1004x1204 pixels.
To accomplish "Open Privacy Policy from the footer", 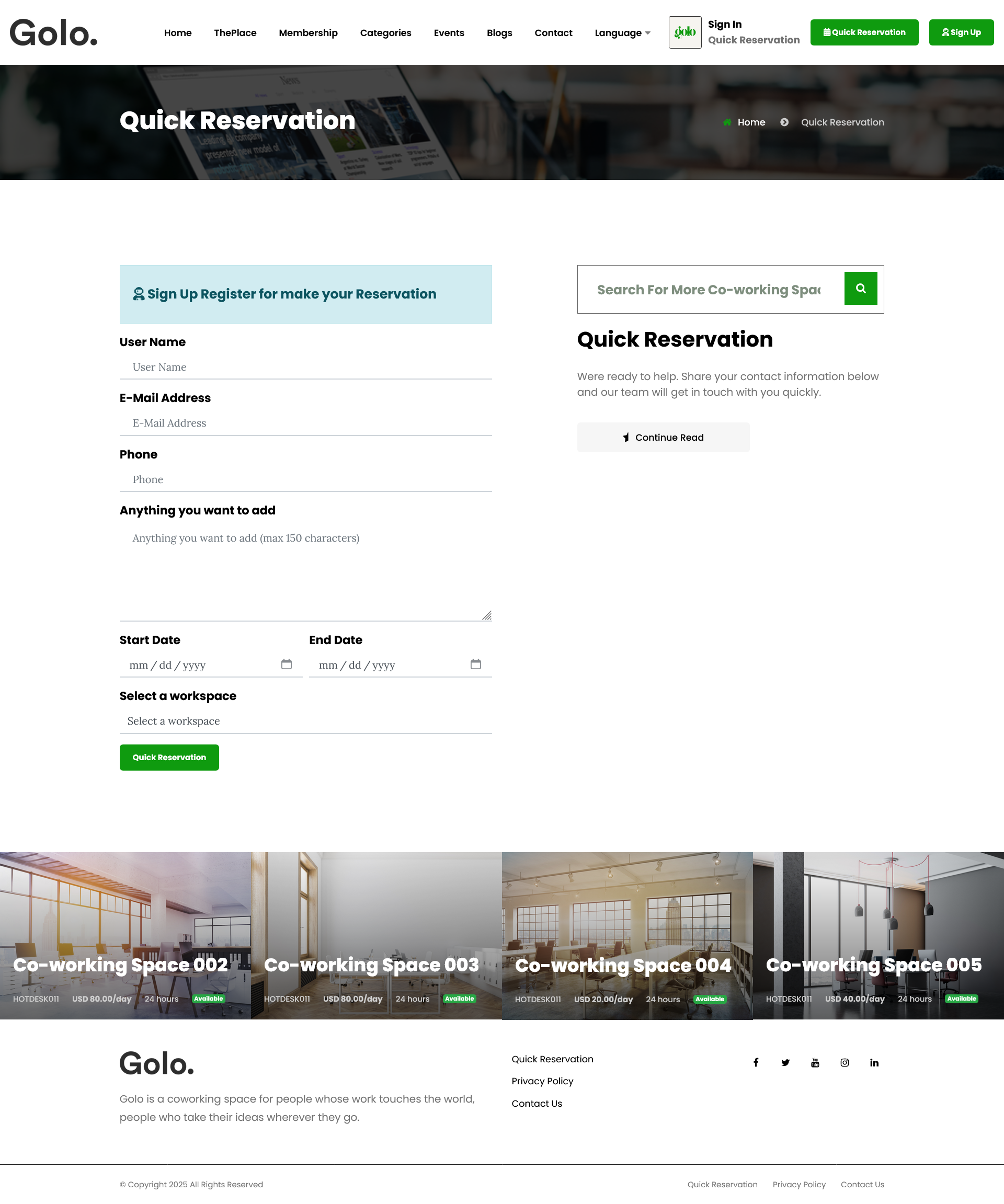I will tap(542, 1081).
